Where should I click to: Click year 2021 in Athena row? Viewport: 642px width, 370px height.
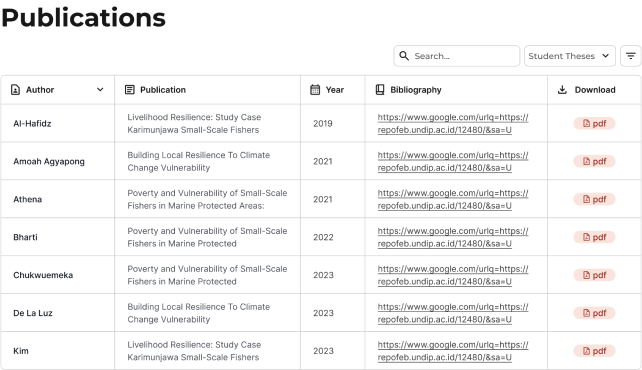click(323, 199)
